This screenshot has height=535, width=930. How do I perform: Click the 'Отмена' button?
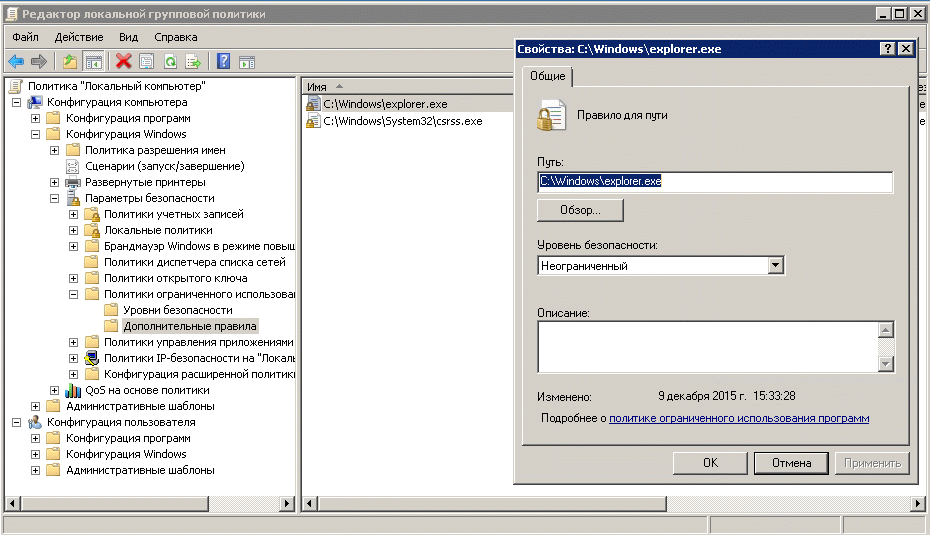(791, 463)
